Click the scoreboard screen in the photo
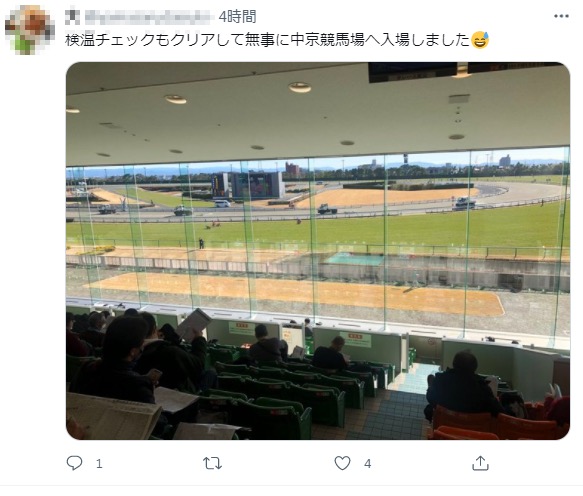This screenshot has height=496, width=583. click(248, 185)
